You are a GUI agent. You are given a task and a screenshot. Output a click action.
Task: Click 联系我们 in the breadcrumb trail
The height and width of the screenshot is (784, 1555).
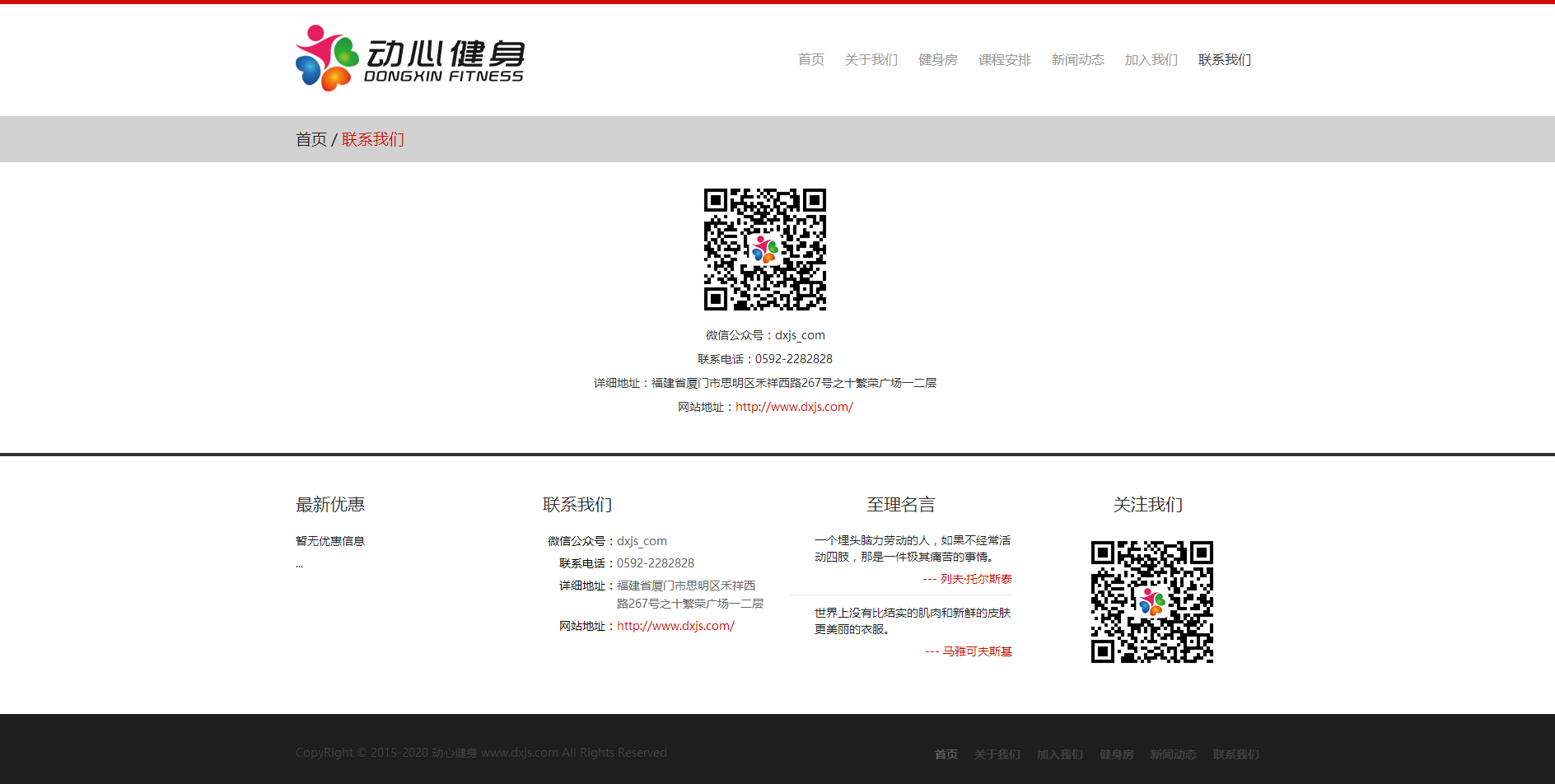372,139
